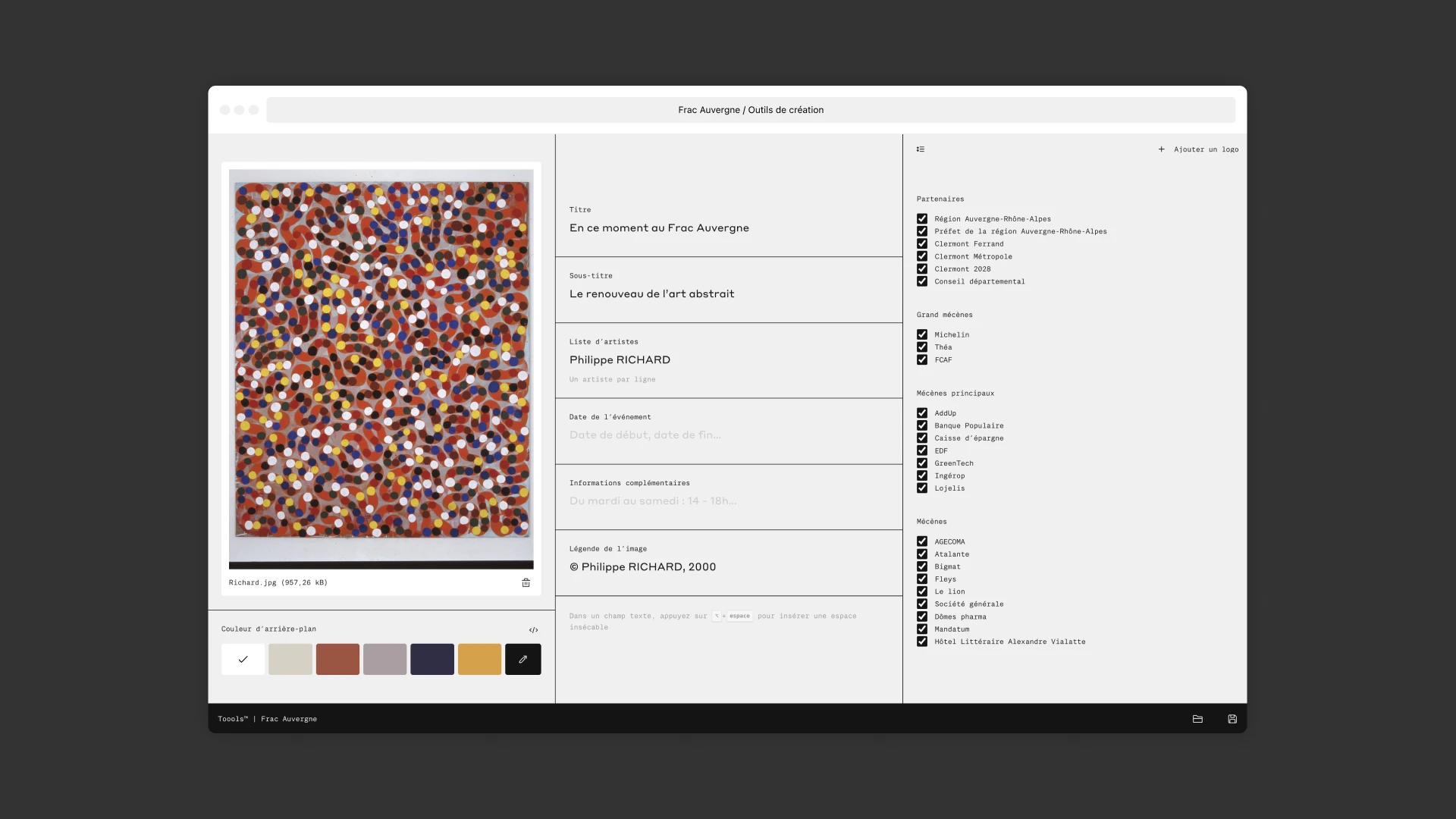This screenshot has width=1456, height=819.
Task: Toggle the Clermont 2028 checkbox
Action: click(x=922, y=268)
